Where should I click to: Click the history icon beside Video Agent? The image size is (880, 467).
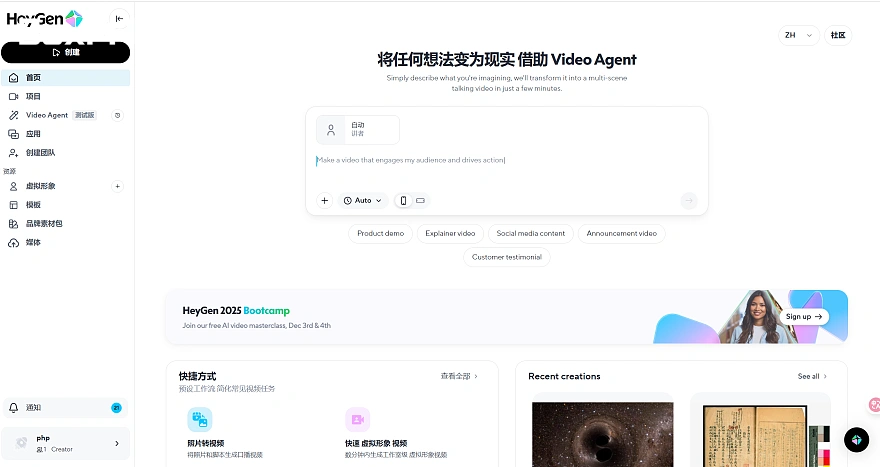tap(117, 115)
